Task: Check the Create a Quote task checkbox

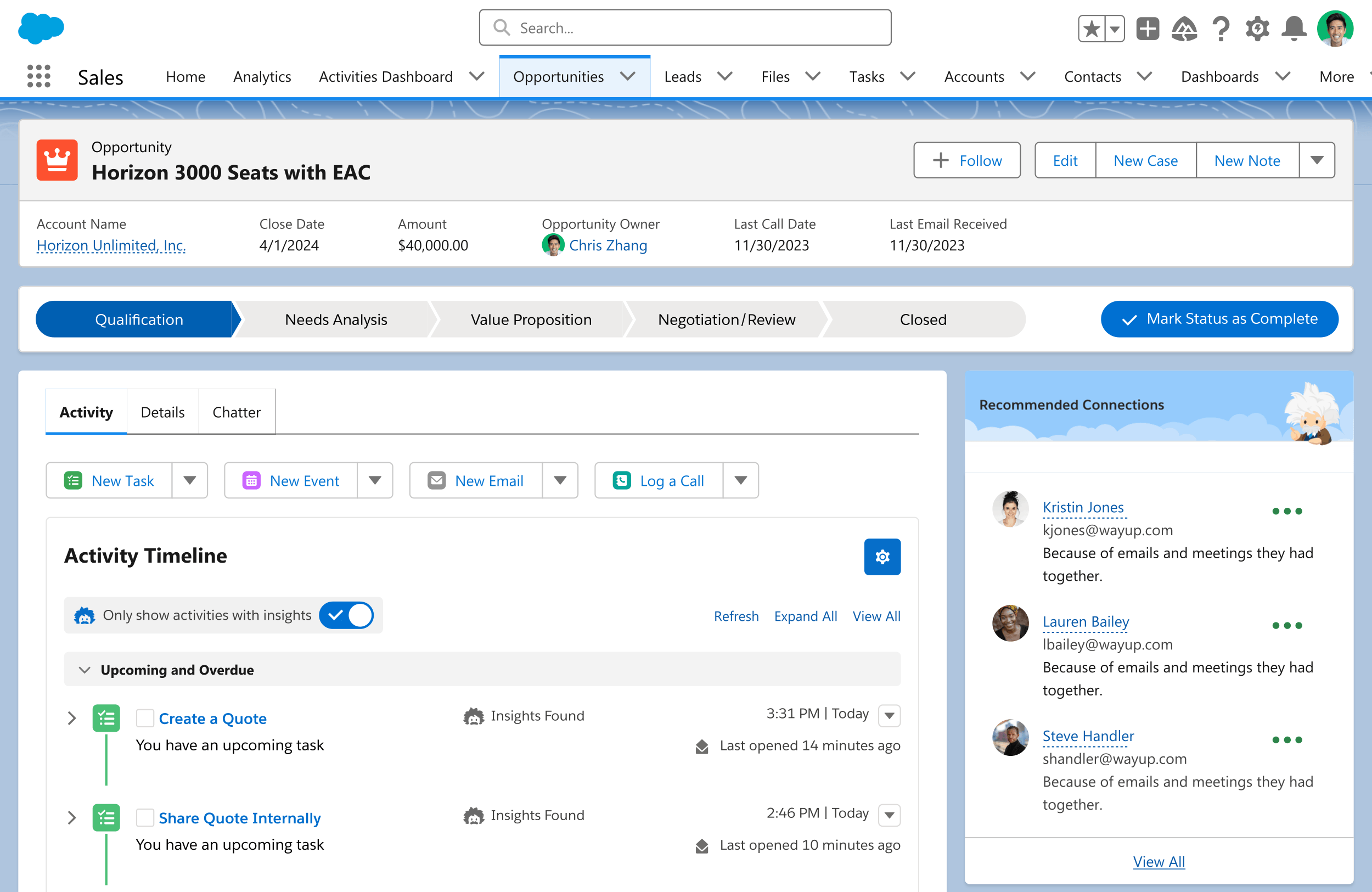Action: (x=145, y=719)
